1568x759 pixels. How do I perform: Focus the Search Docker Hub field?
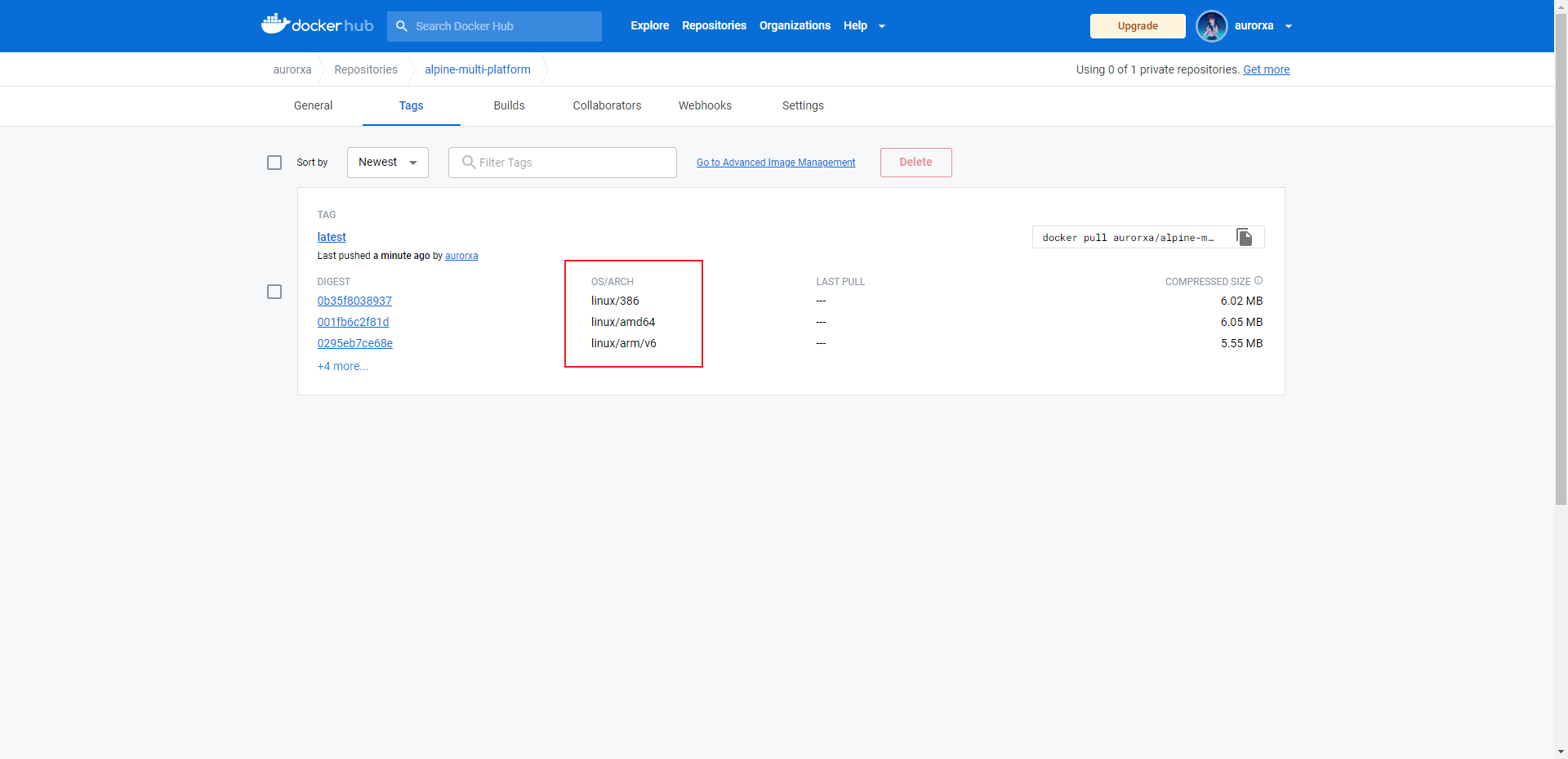click(494, 26)
